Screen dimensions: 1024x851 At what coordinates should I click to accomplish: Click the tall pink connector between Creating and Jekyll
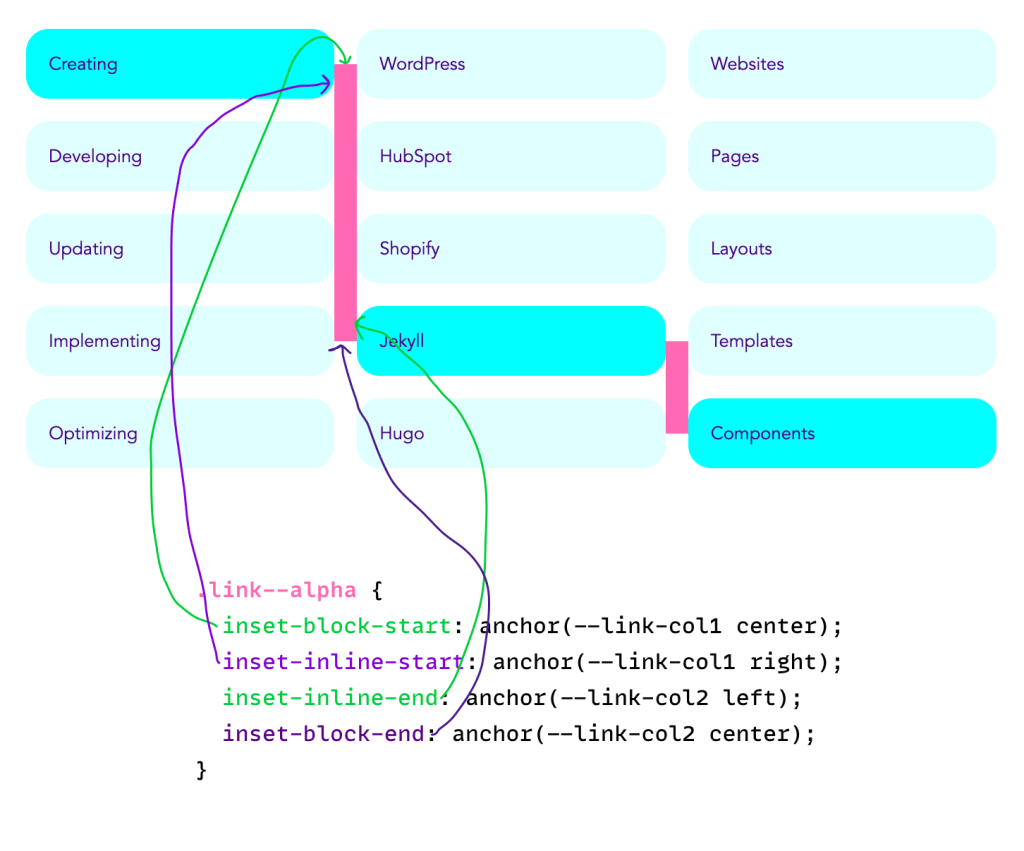pyautogui.click(x=345, y=200)
